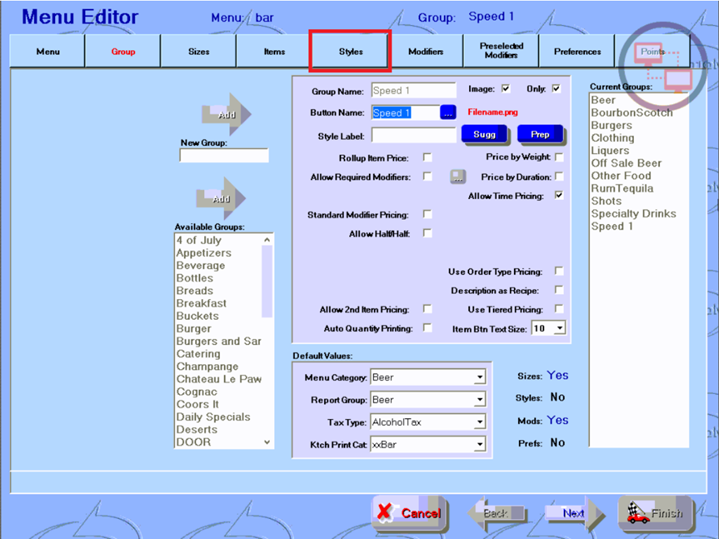Viewport: 719px width, 539px height.
Task: Select RumTequila in Current Groups
Action: 622,188
